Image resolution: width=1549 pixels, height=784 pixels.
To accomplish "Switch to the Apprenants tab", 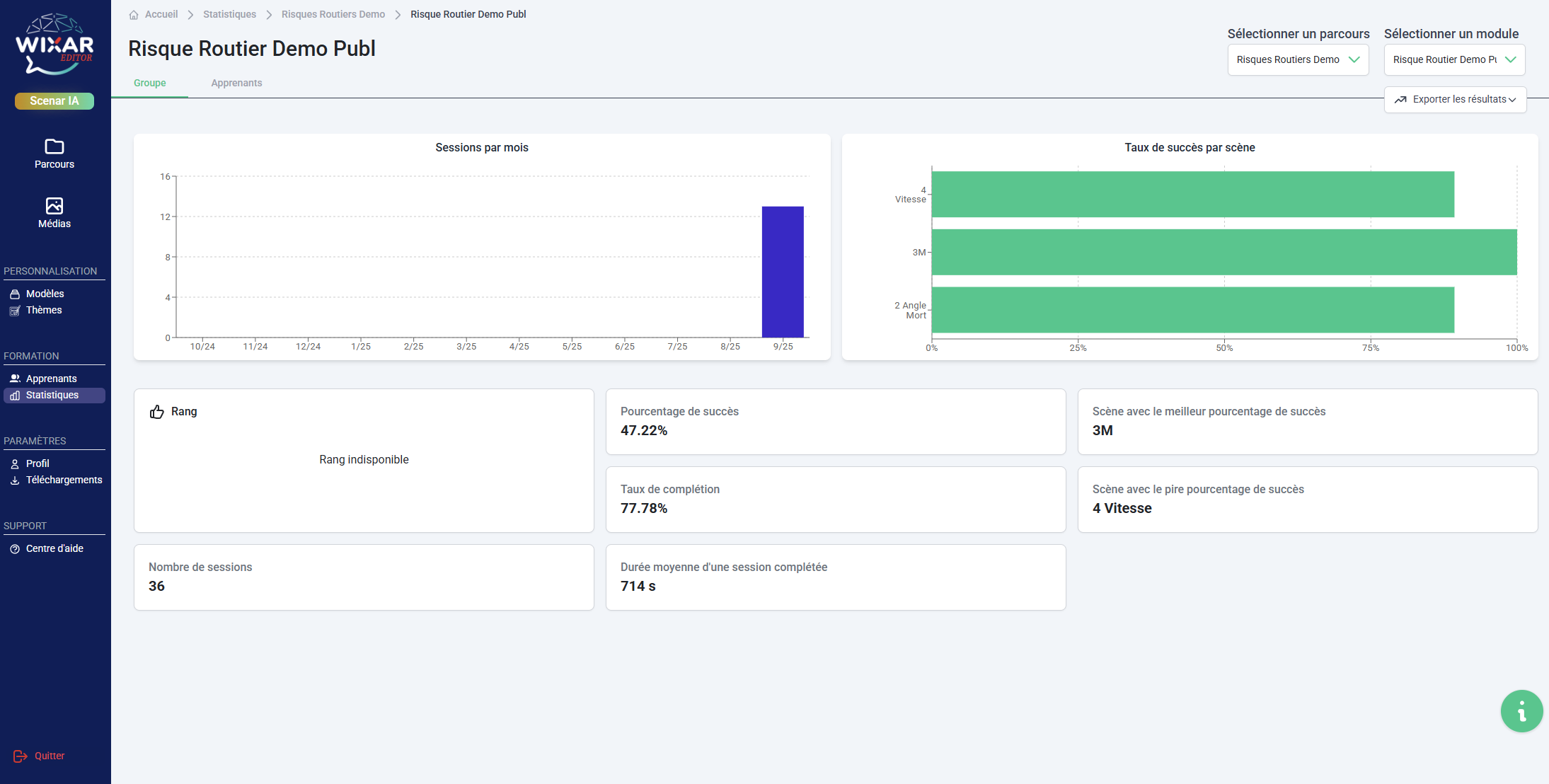I will click(236, 83).
